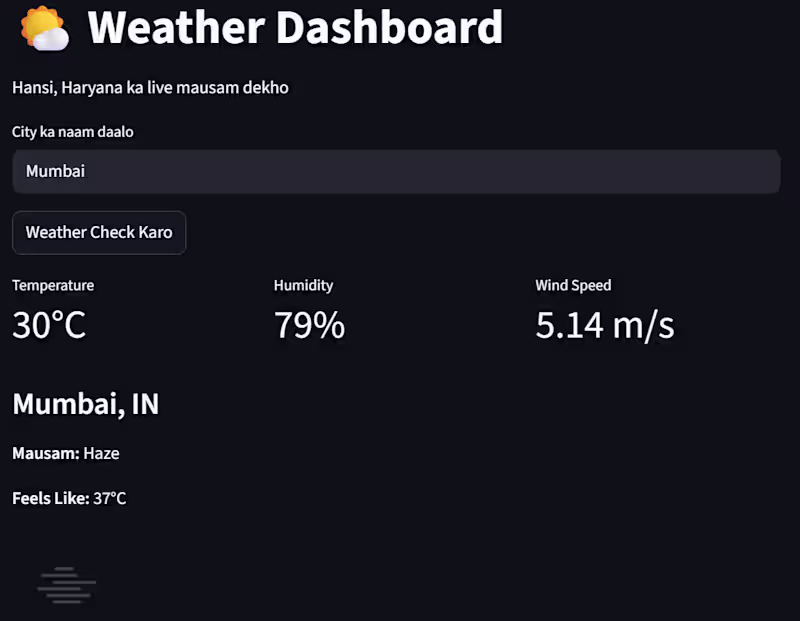Click the haze condition icon

[x=66, y=585]
